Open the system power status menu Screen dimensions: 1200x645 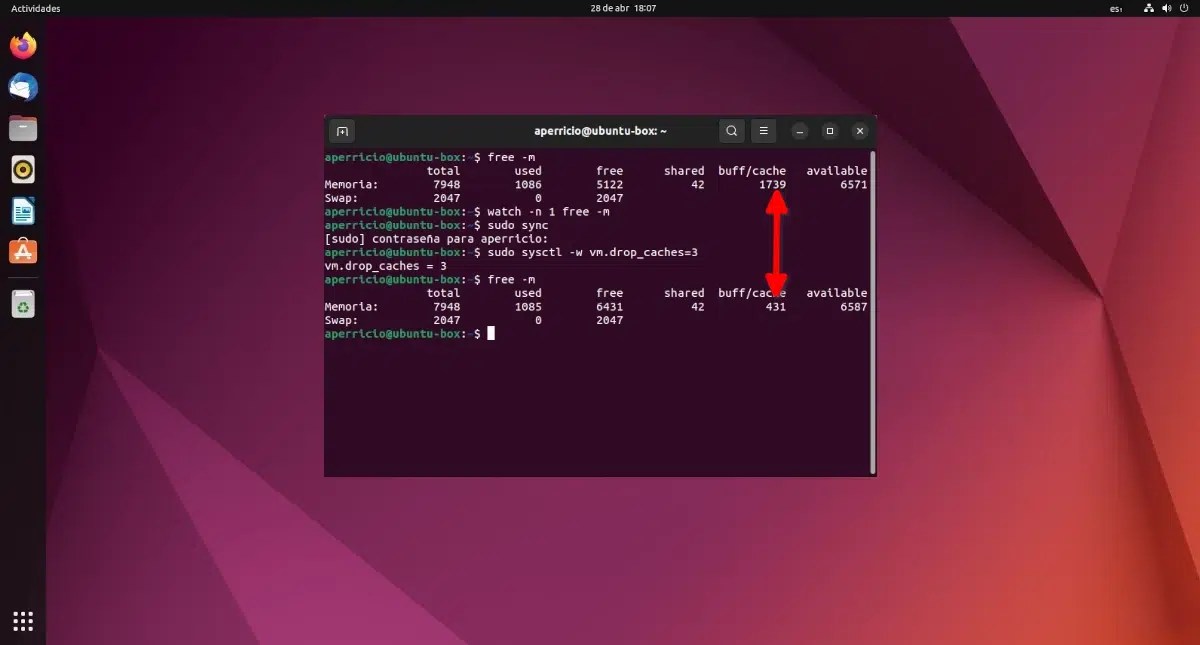tap(1183, 8)
